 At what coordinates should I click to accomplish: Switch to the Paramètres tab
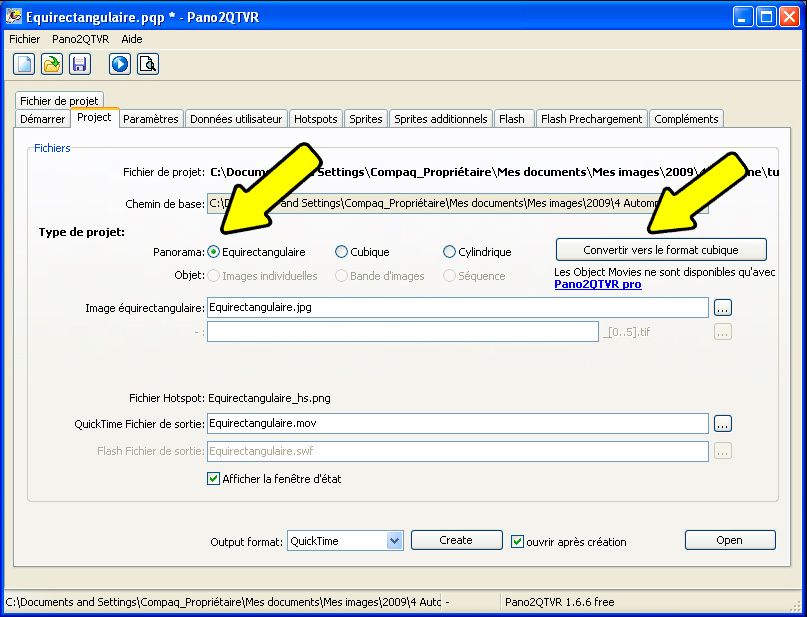[151, 119]
